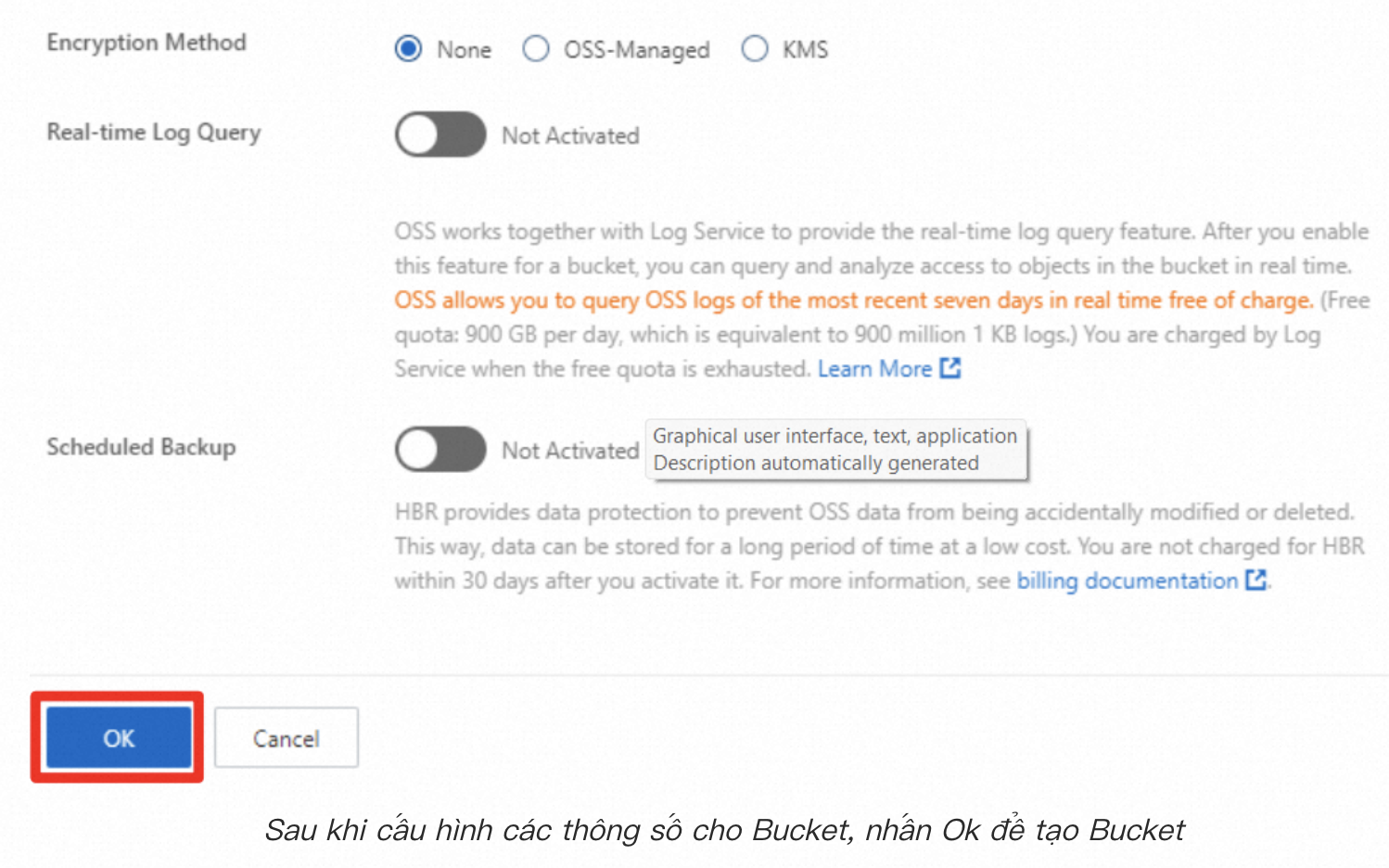Click the blue OK button icon area
Viewport: 1389px width, 868px height.
pyautogui.click(x=117, y=737)
